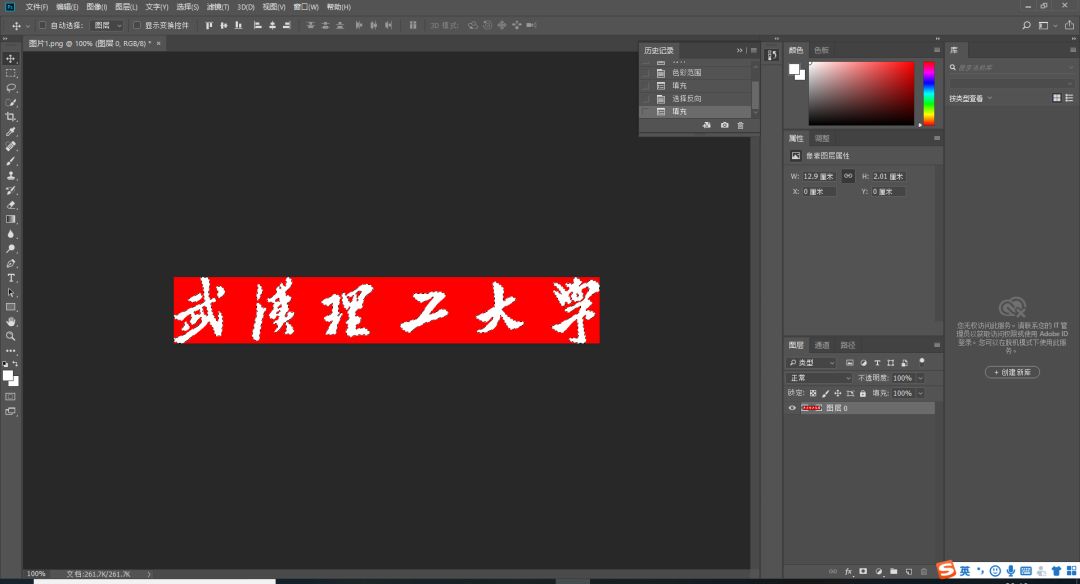Enable the 显示变换控件 checkbox
Image resolution: width=1080 pixels, height=584 pixels.
(137, 25)
